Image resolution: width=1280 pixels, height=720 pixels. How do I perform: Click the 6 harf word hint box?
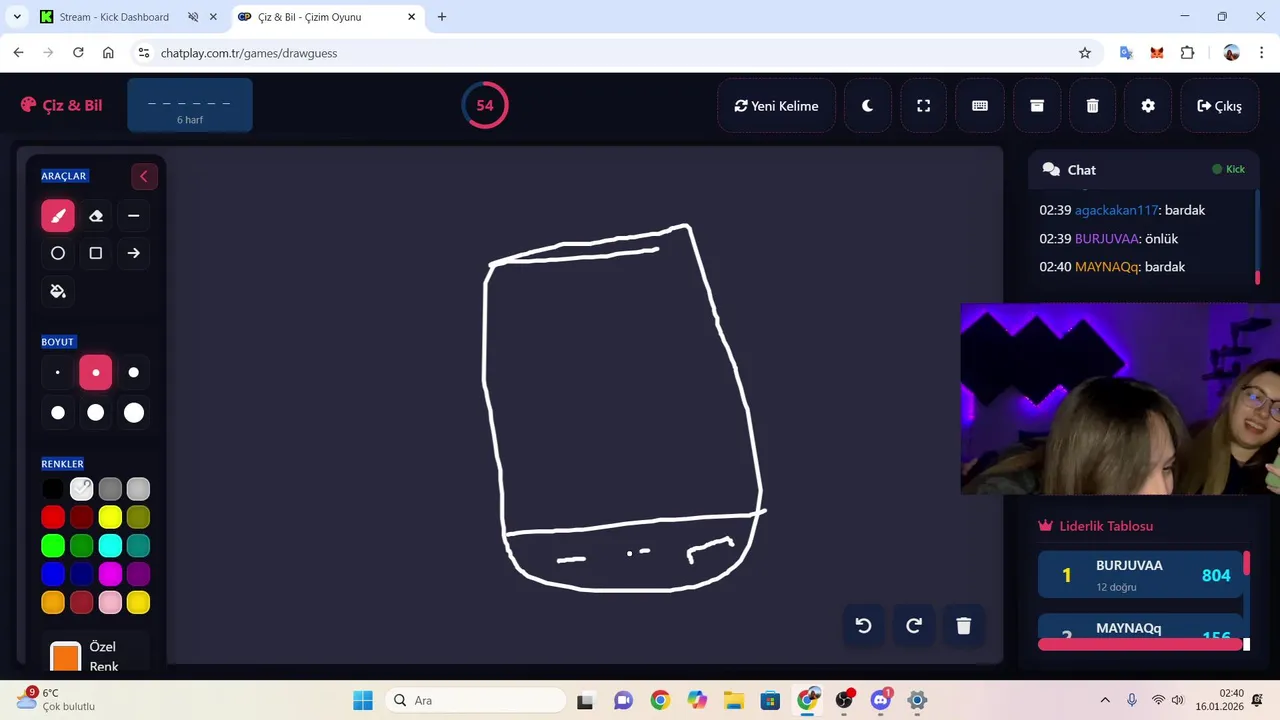pyautogui.click(x=190, y=106)
